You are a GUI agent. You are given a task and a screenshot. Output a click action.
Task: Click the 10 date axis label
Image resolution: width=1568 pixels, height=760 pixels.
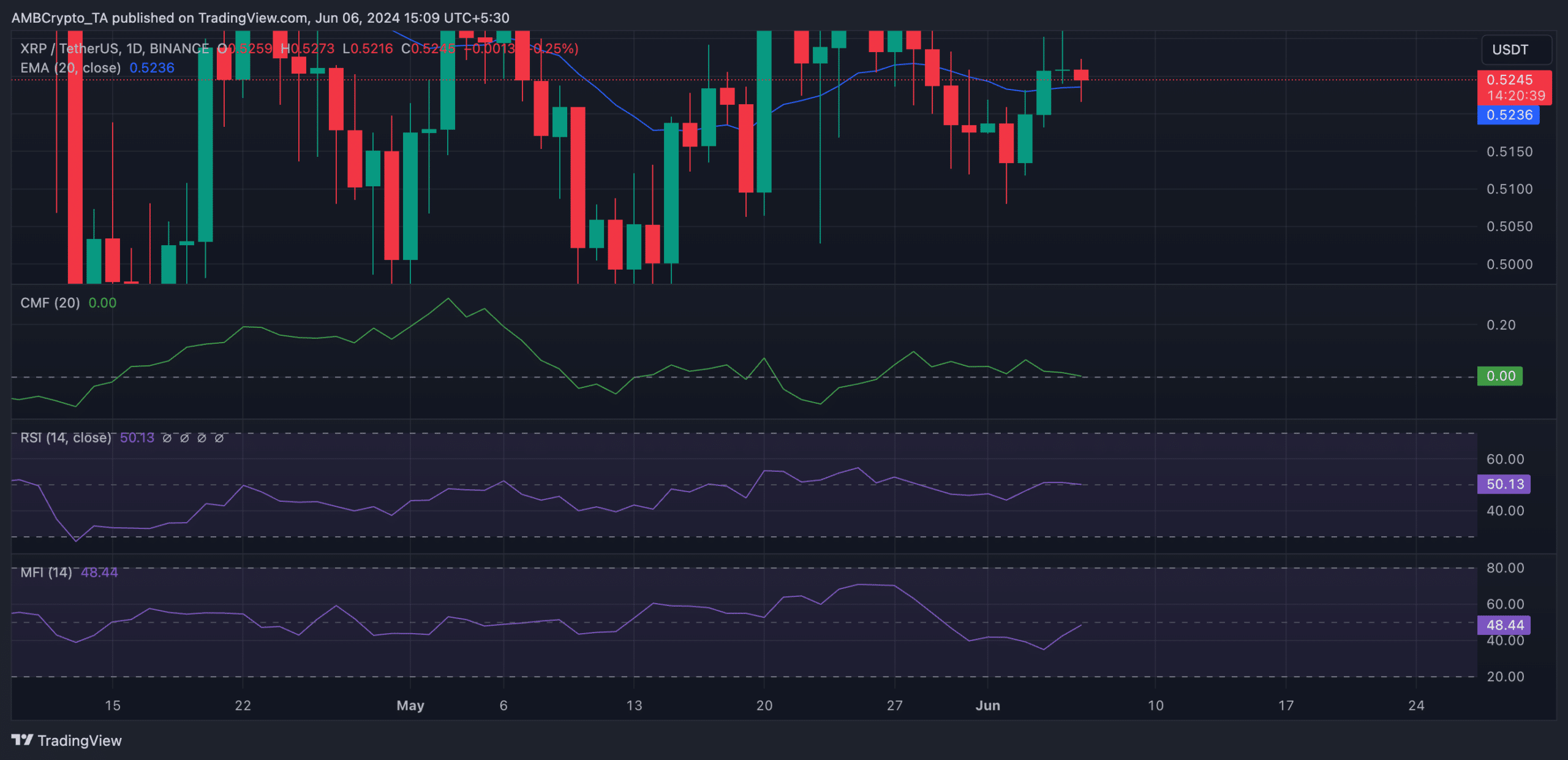[1156, 705]
